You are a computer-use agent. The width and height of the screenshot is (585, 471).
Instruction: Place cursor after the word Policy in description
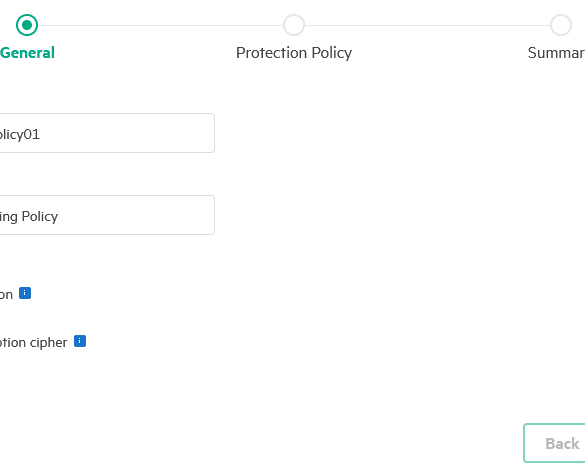click(x=59, y=216)
